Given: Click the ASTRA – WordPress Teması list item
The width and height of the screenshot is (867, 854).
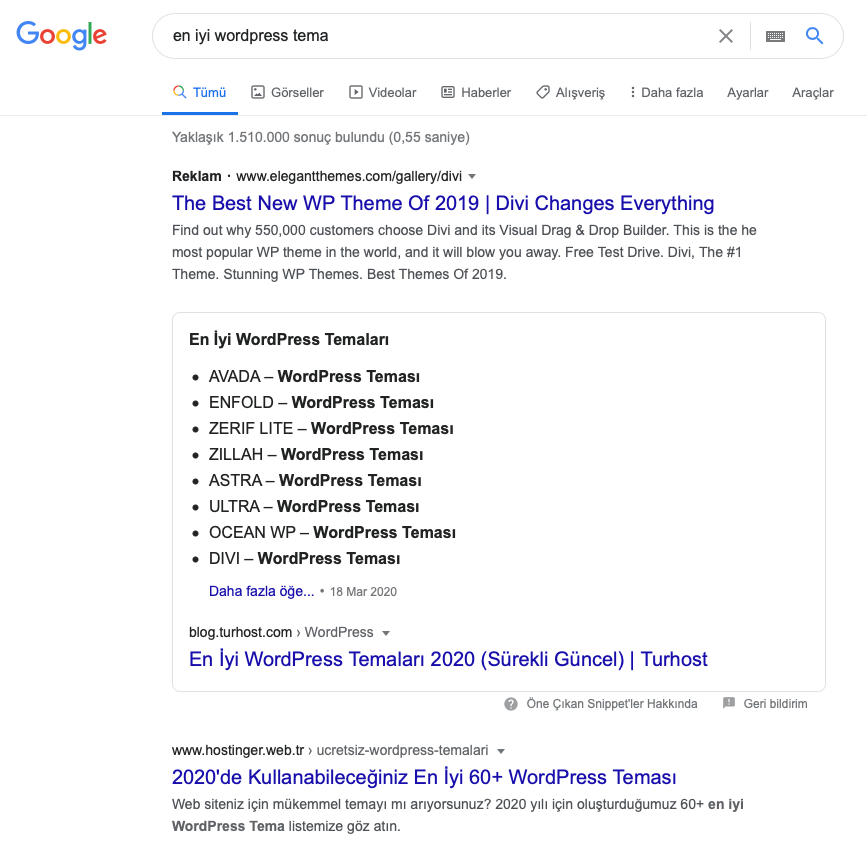Looking at the screenshot, I should (315, 481).
